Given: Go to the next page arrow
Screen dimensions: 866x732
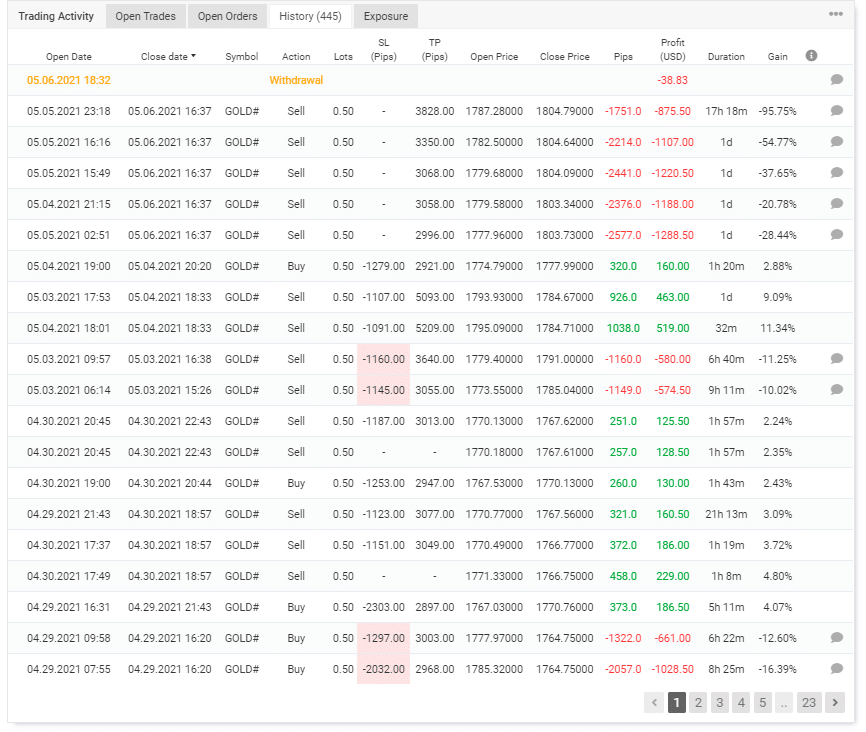Looking at the screenshot, I should [x=835, y=703].
